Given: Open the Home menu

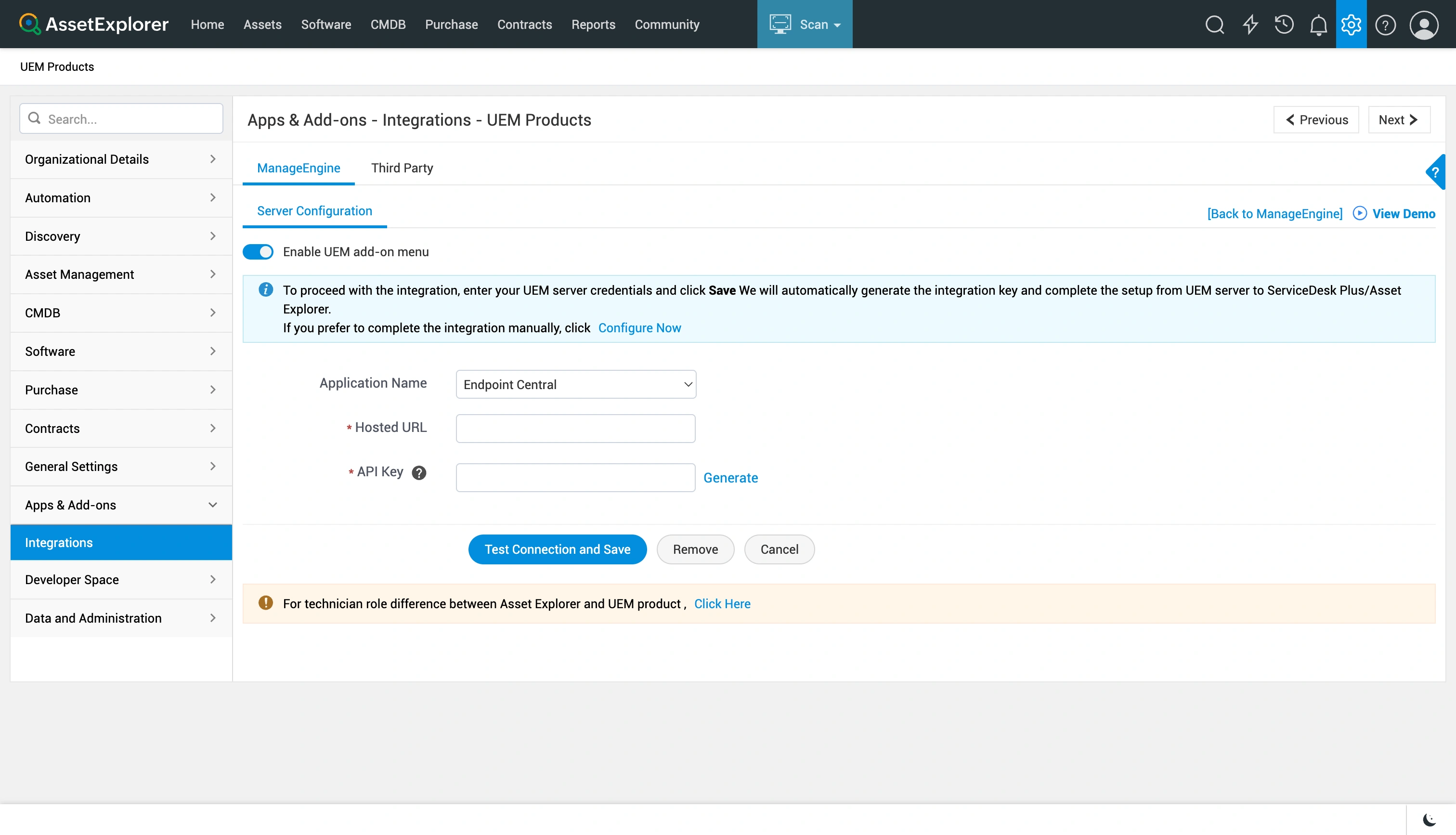Looking at the screenshot, I should click(x=208, y=25).
